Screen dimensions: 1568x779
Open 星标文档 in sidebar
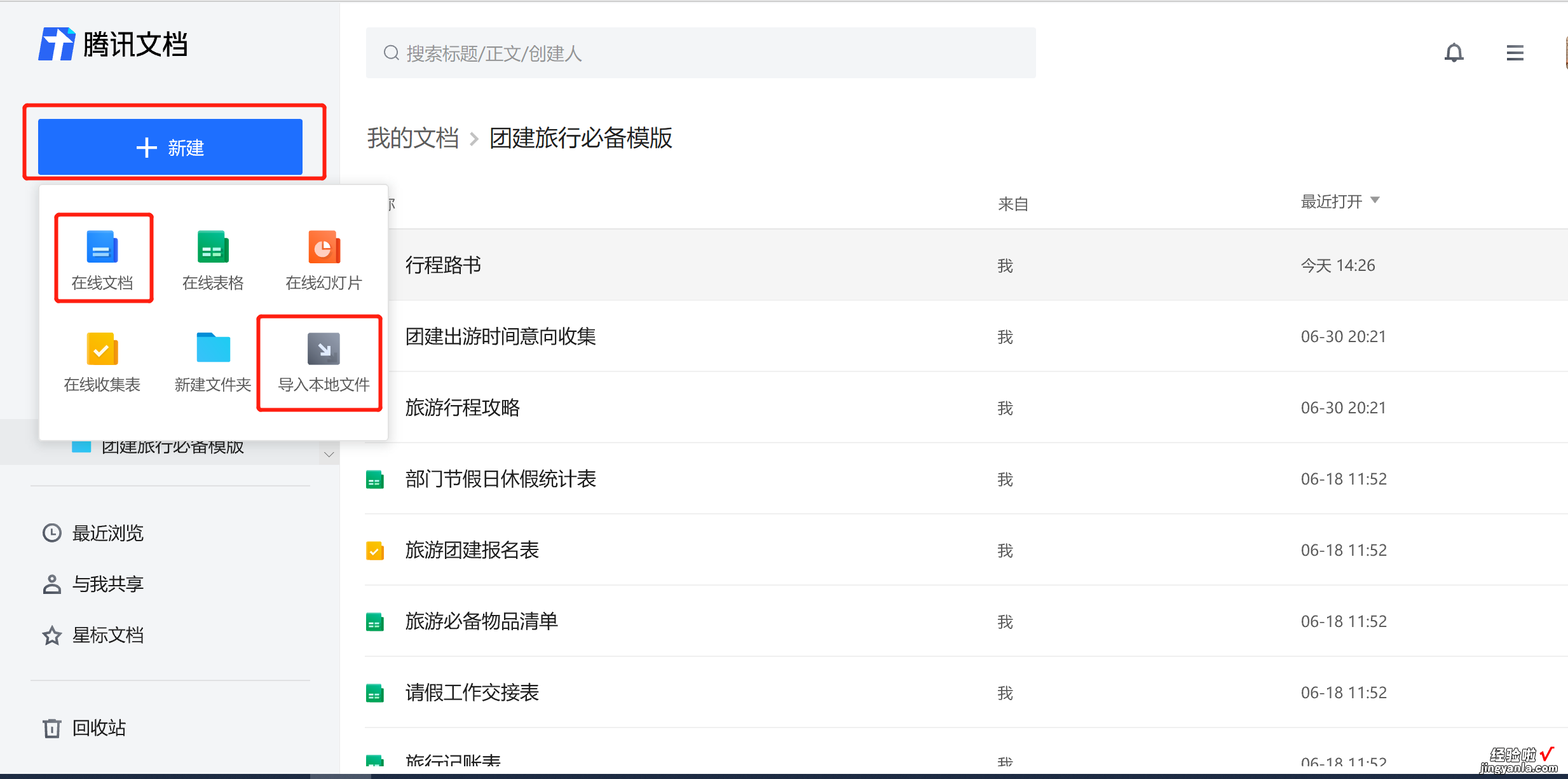pos(108,635)
